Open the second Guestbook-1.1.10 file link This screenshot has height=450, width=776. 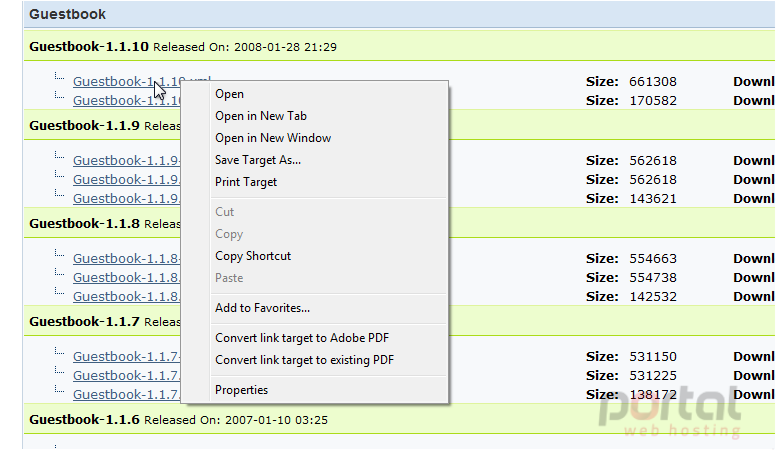(x=127, y=100)
